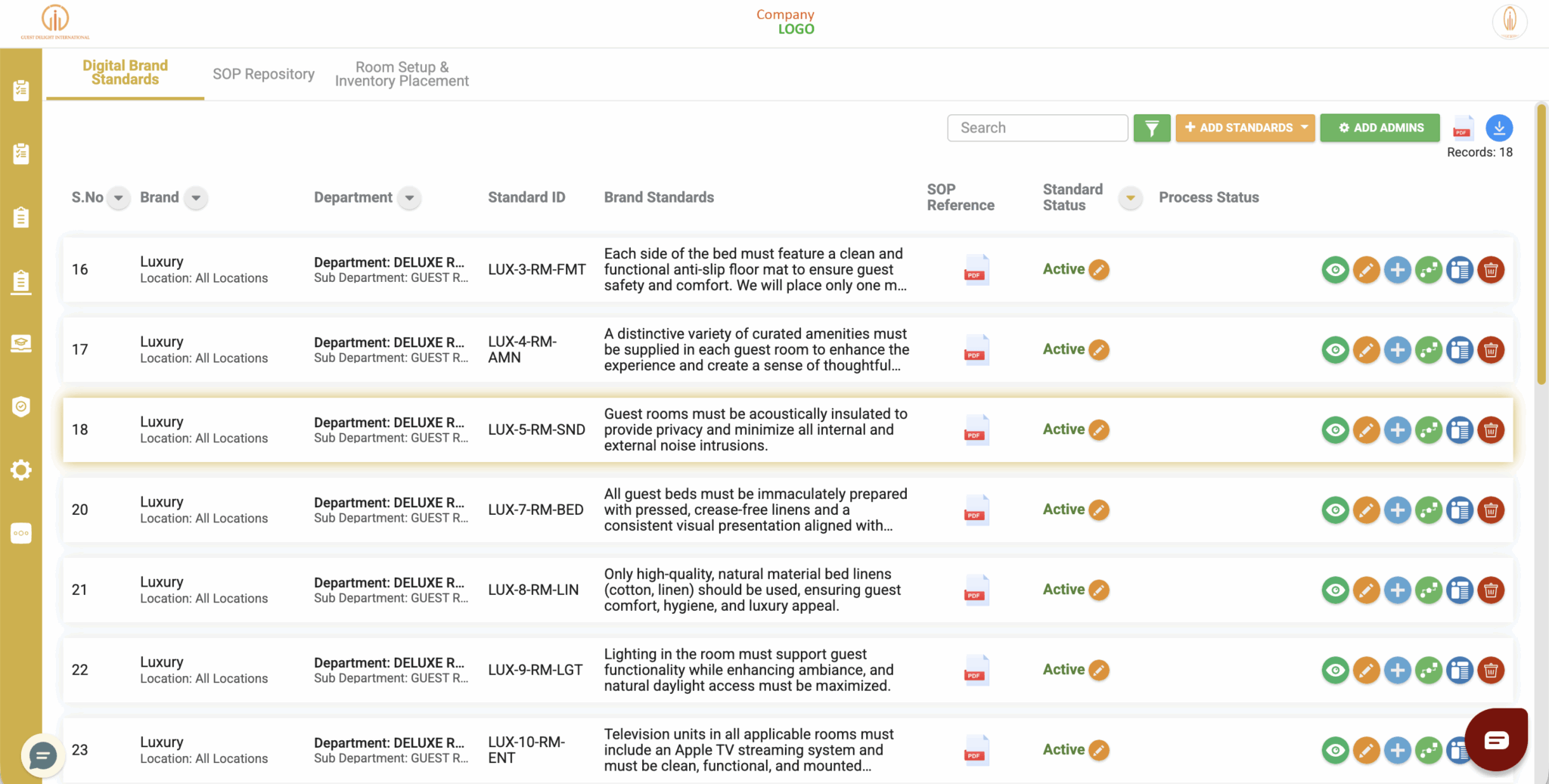View standard LUX-7-RM-BED via eye icon
The height and width of the screenshot is (784, 1549).
[x=1335, y=510]
